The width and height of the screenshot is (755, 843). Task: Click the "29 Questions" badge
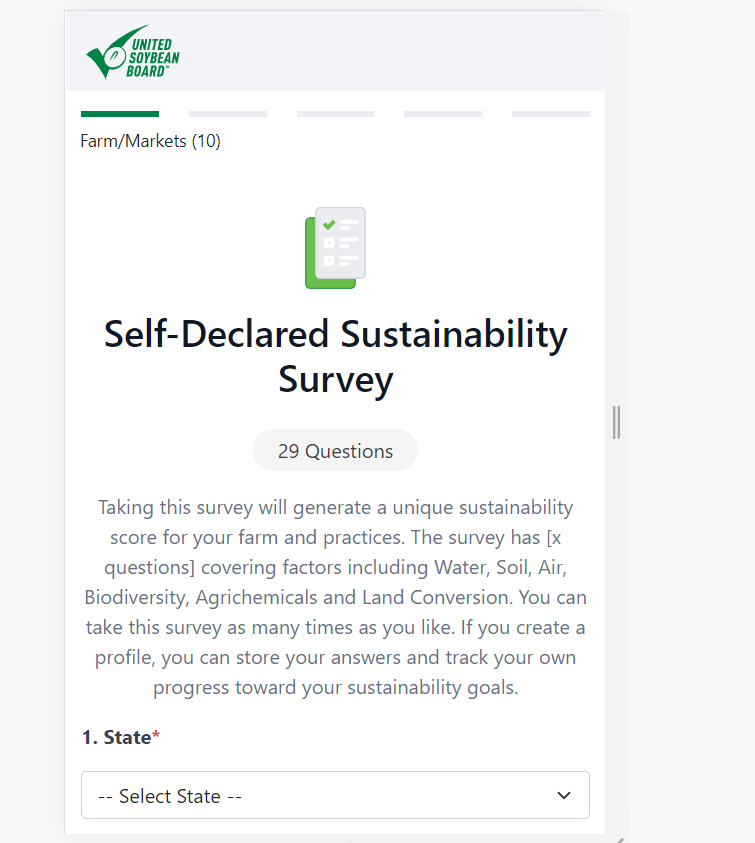(335, 451)
